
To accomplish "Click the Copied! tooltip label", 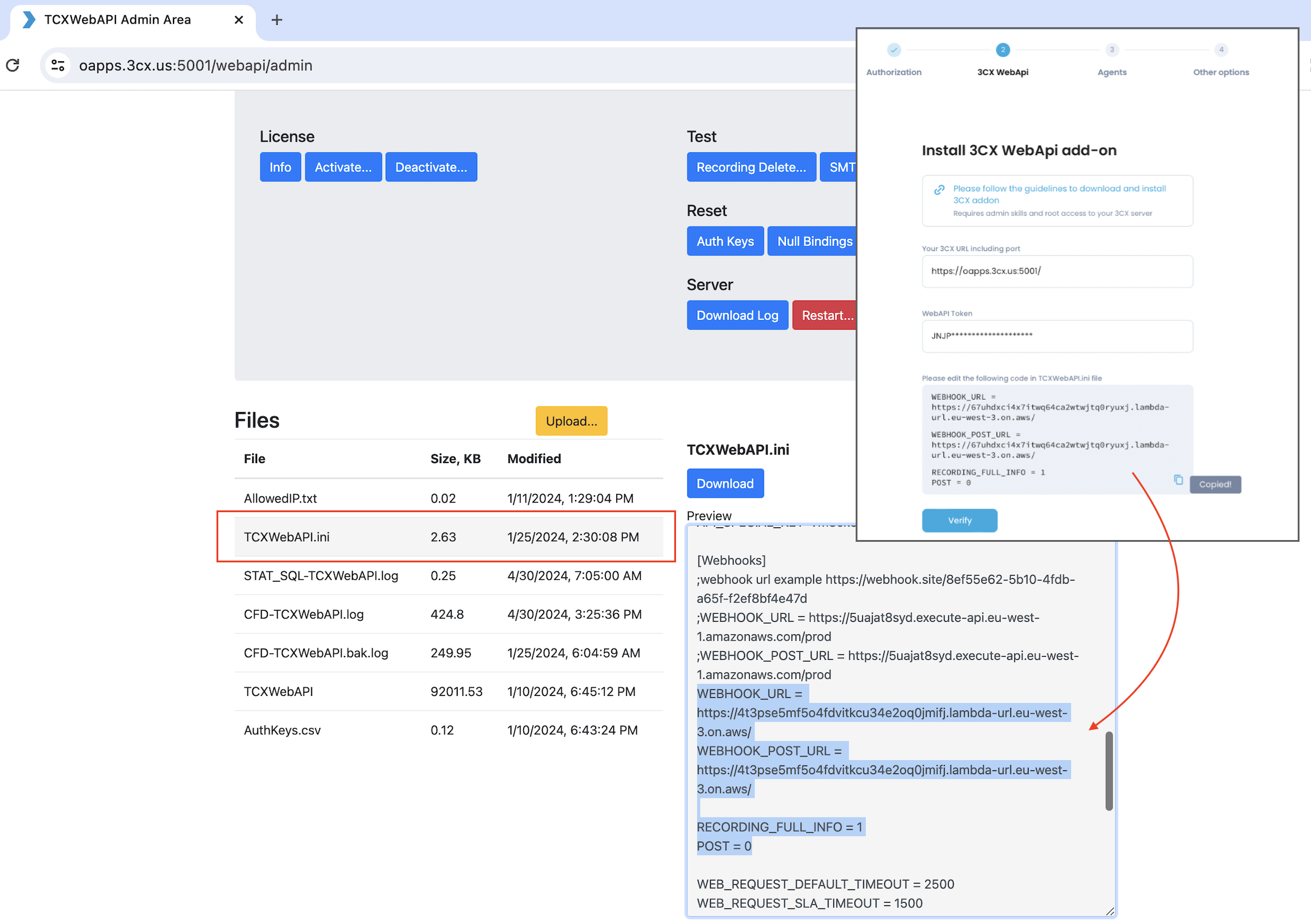I will pyautogui.click(x=1215, y=484).
